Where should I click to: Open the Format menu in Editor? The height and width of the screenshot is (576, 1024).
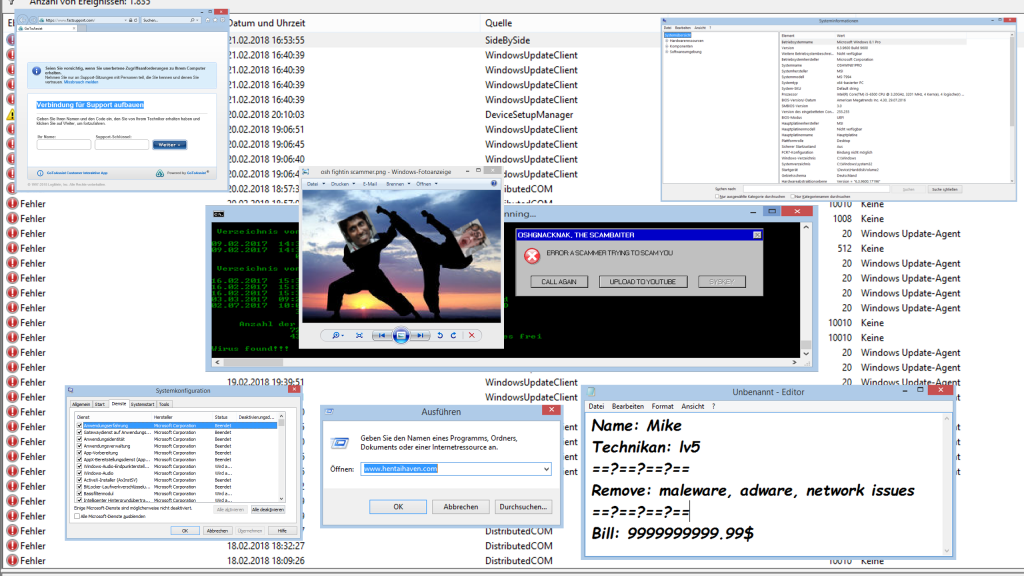click(662, 406)
